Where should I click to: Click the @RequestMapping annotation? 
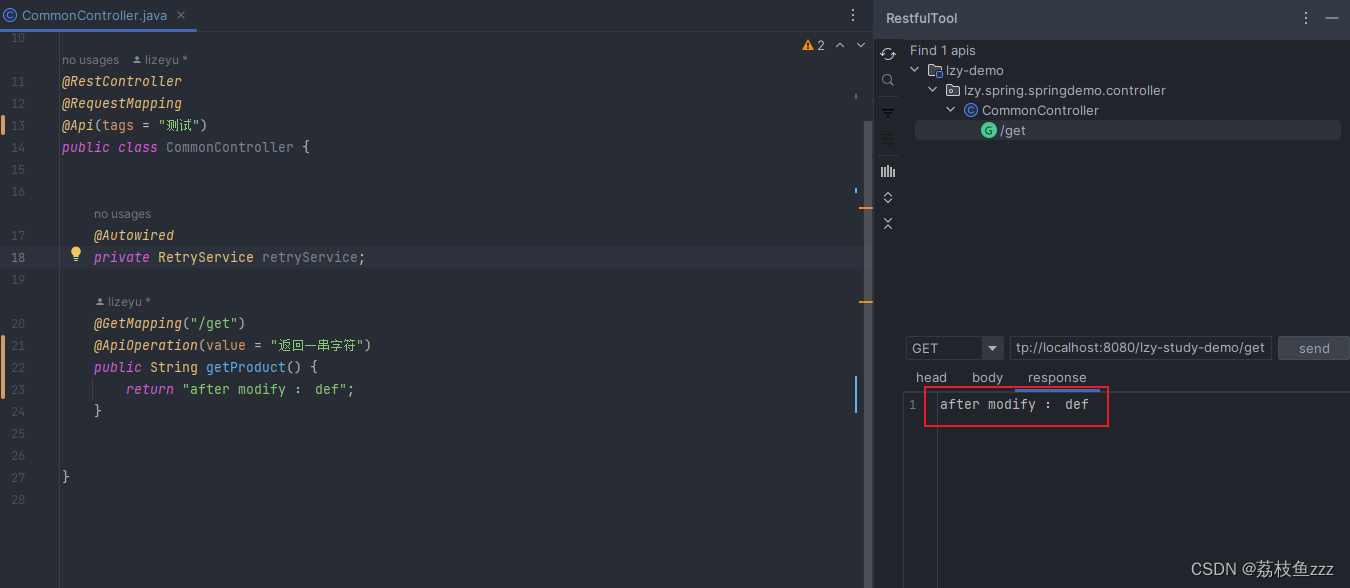click(122, 103)
